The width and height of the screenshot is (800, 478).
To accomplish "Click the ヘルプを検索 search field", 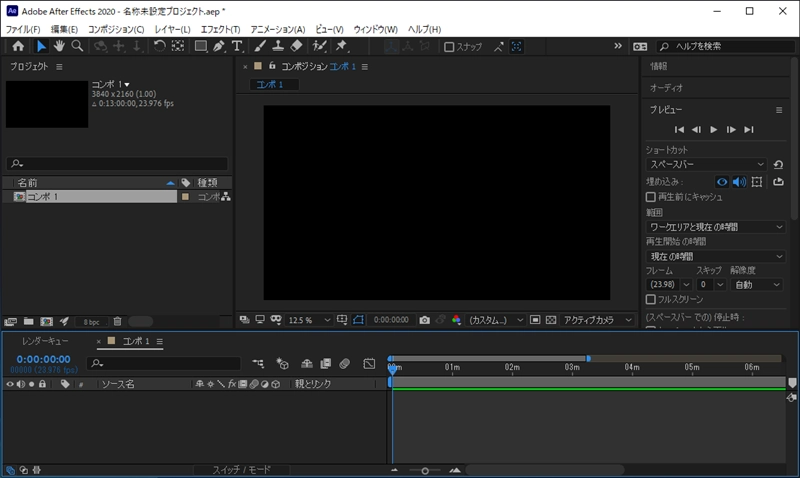I will click(x=720, y=47).
